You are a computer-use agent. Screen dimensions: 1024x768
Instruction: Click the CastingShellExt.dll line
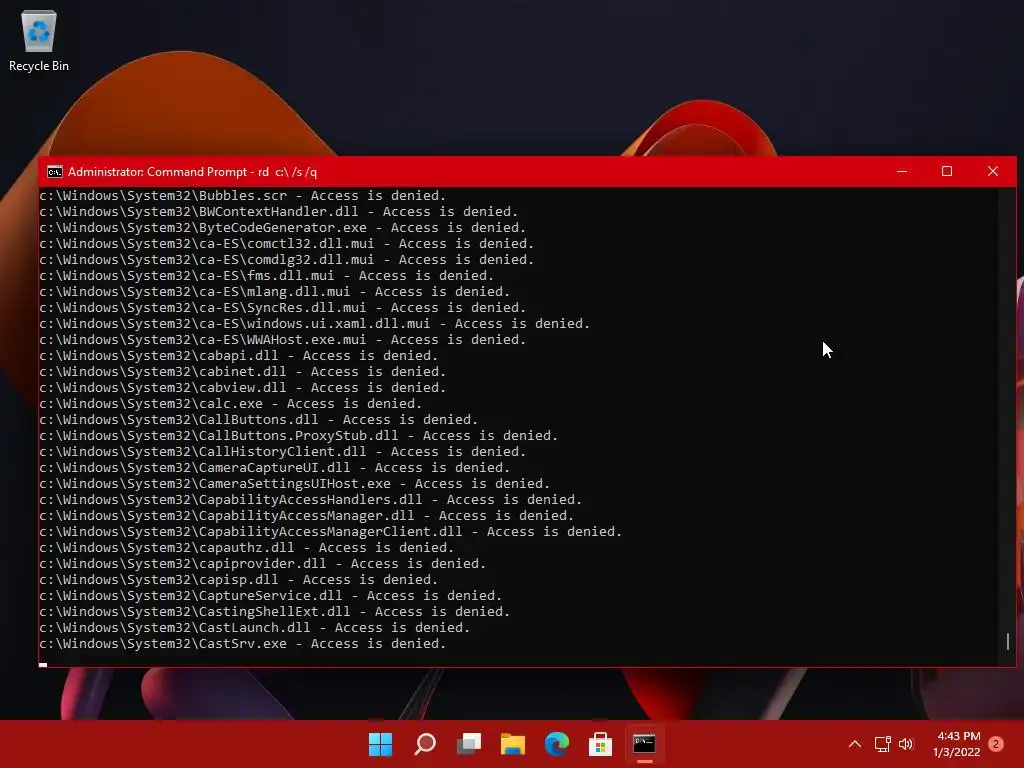coord(274,612)
